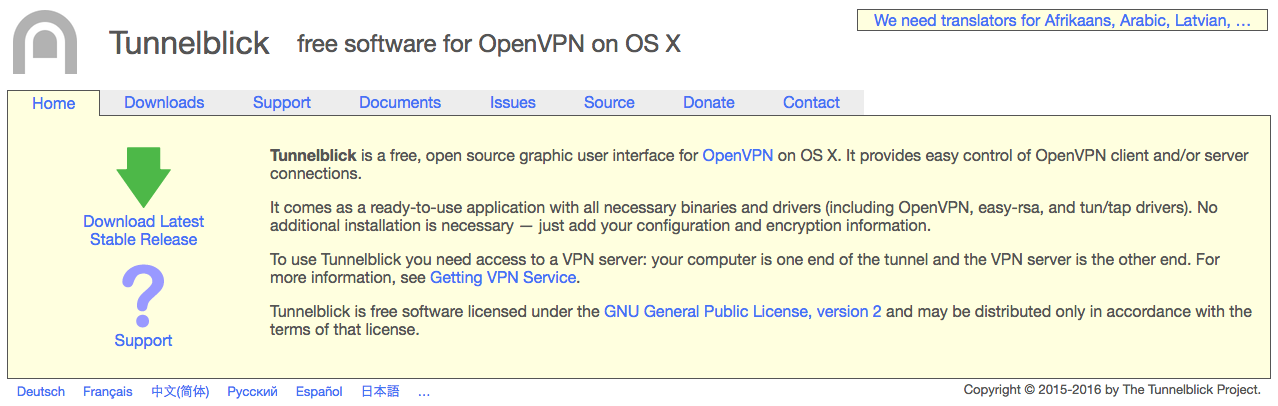Go to the Contact tab
The image size is (1278, 406).
[x=811, y=102]
